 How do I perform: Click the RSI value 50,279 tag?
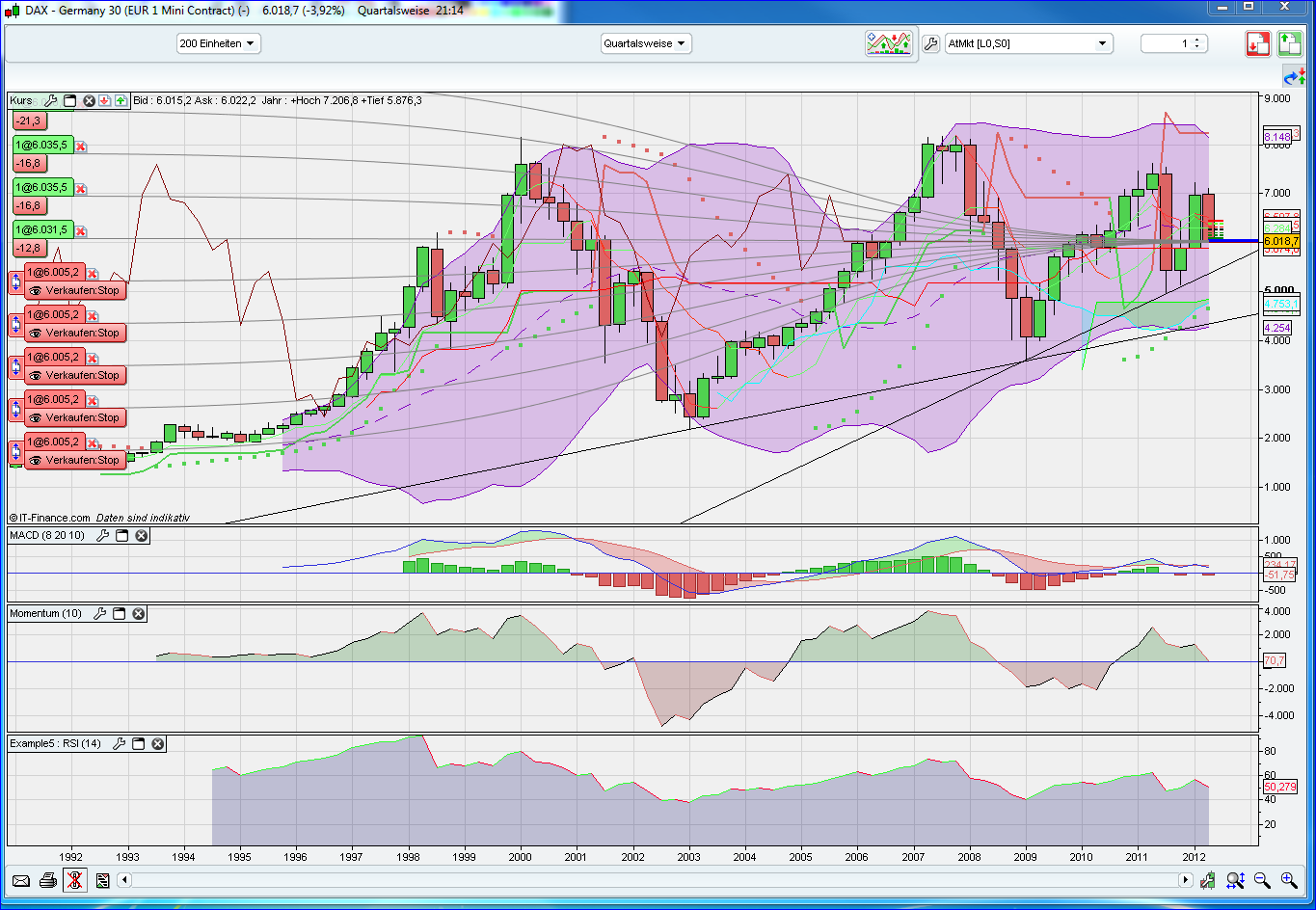click(x=1280, y=788)
